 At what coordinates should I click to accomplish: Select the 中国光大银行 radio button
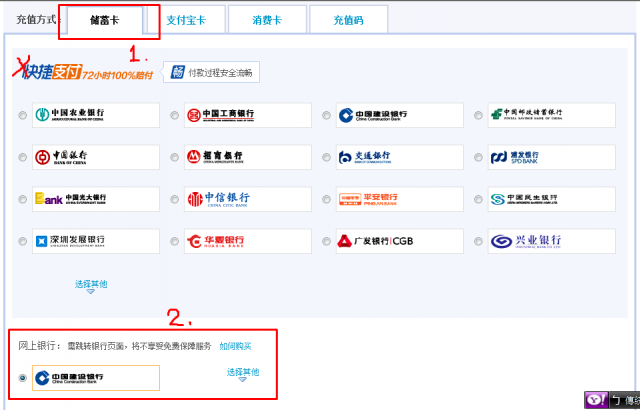pos(23,199)
